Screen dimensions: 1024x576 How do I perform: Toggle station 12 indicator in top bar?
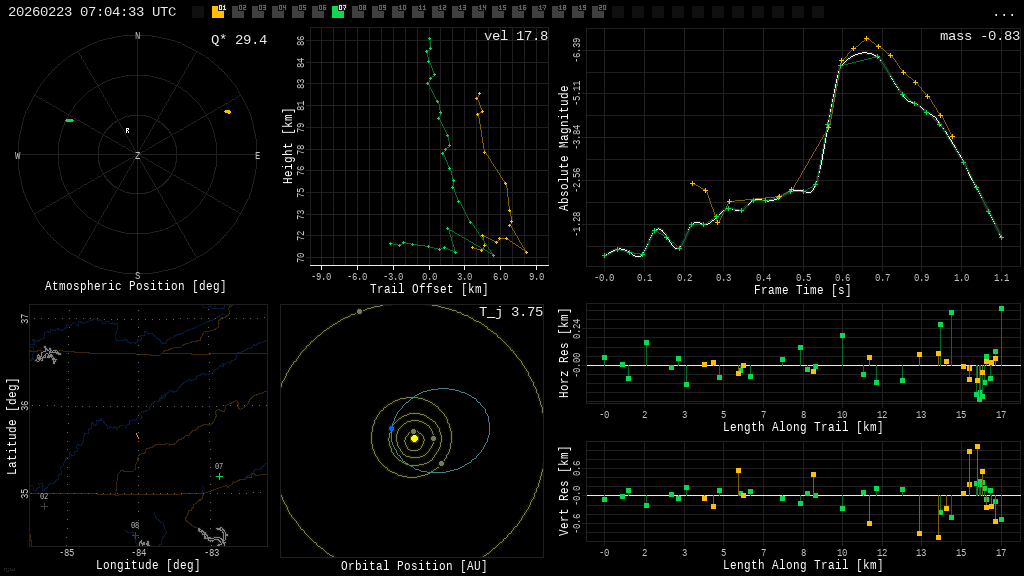click(438, 12)
